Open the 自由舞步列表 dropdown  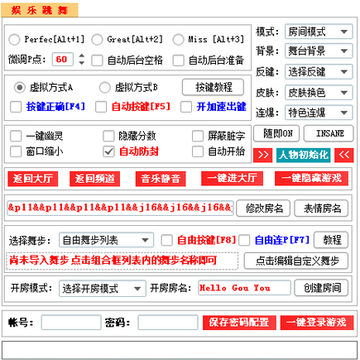(106, 240)
